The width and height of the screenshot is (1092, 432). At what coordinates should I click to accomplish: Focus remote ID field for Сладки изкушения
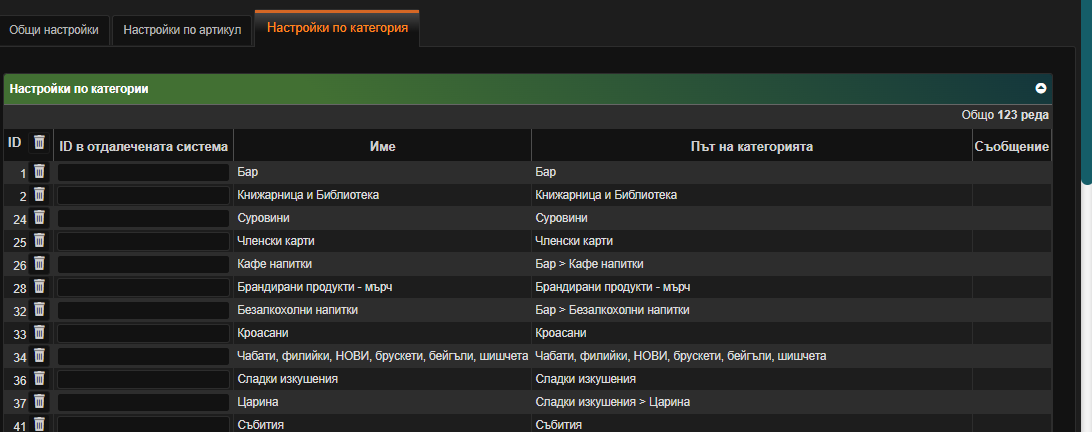143,379
